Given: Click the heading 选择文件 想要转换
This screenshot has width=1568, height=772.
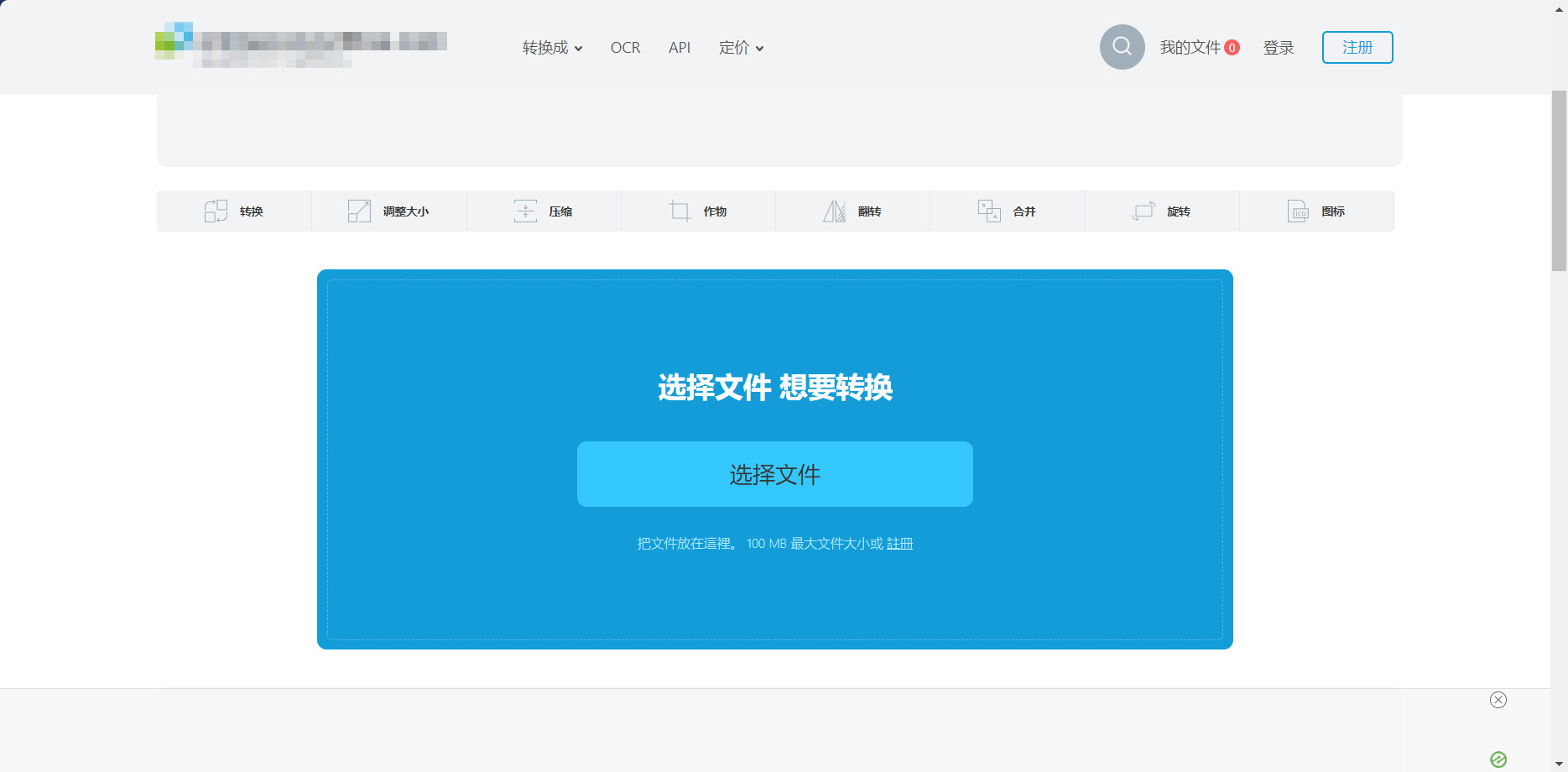Looking at the screenshot, I should pos(775,388).
